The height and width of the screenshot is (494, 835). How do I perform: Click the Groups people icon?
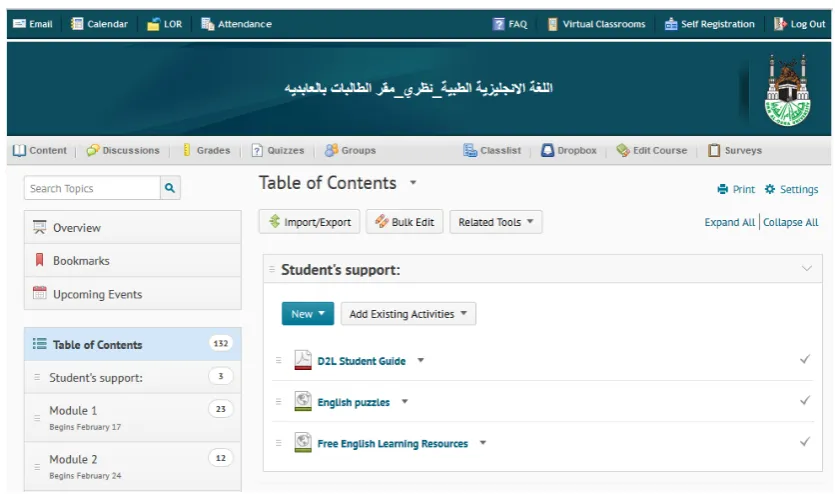tap(331, 151)
